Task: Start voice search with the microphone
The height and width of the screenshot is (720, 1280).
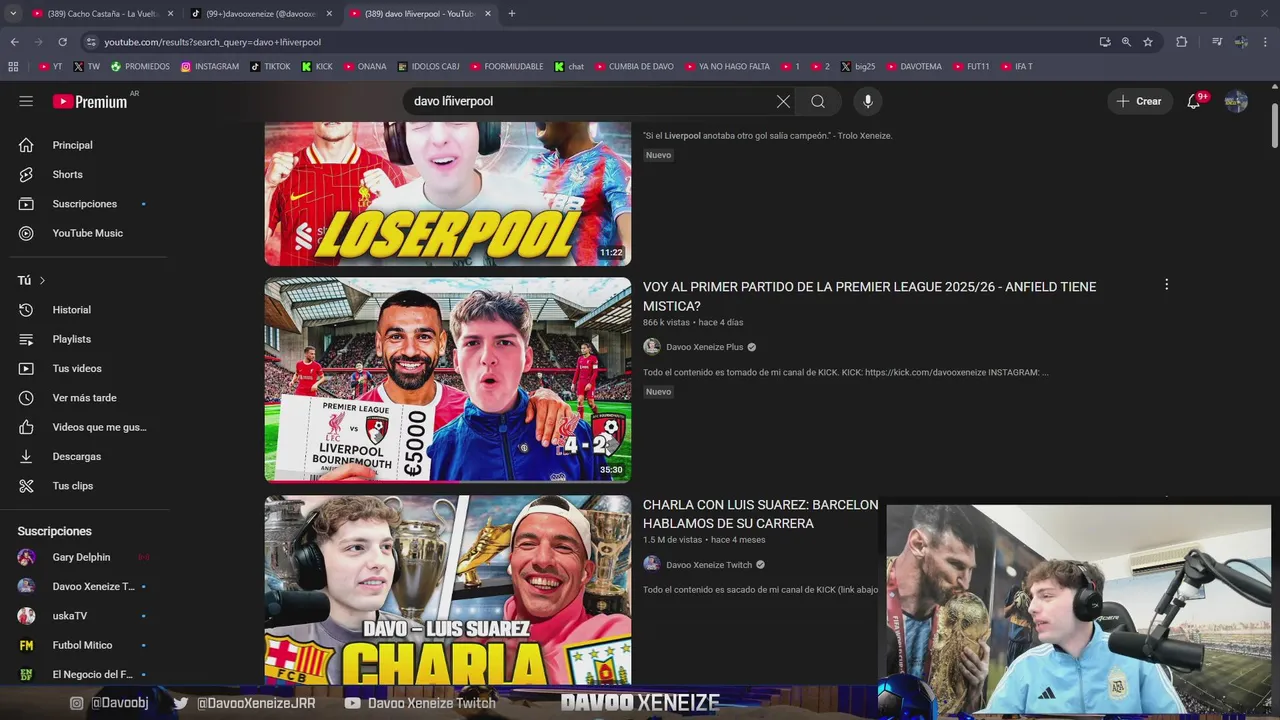Action: [x=868, y=101]
